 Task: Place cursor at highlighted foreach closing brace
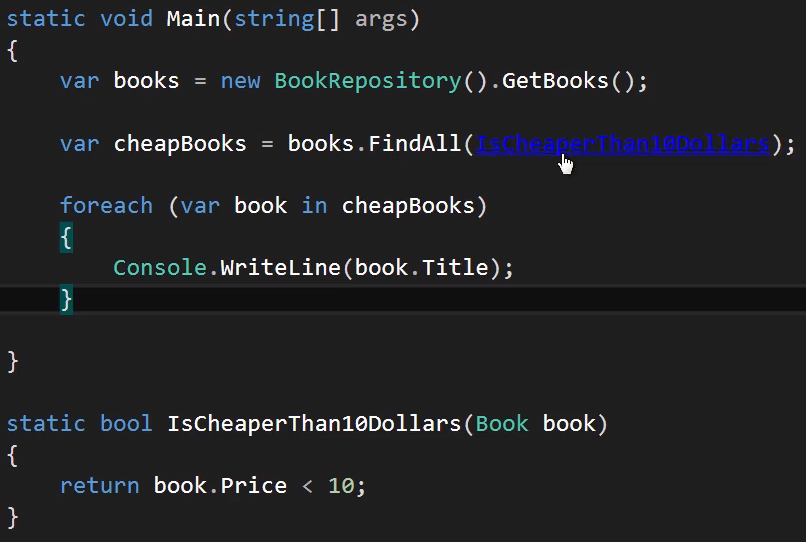[x=66, y=298]
